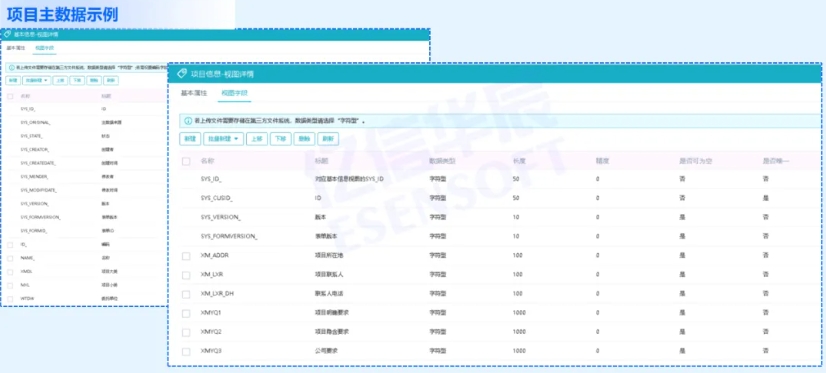Screen dimensions: 826x373
Task: Open 批量新建 dropdown in 基本信息 window
Action: click(x=37, y=81)
